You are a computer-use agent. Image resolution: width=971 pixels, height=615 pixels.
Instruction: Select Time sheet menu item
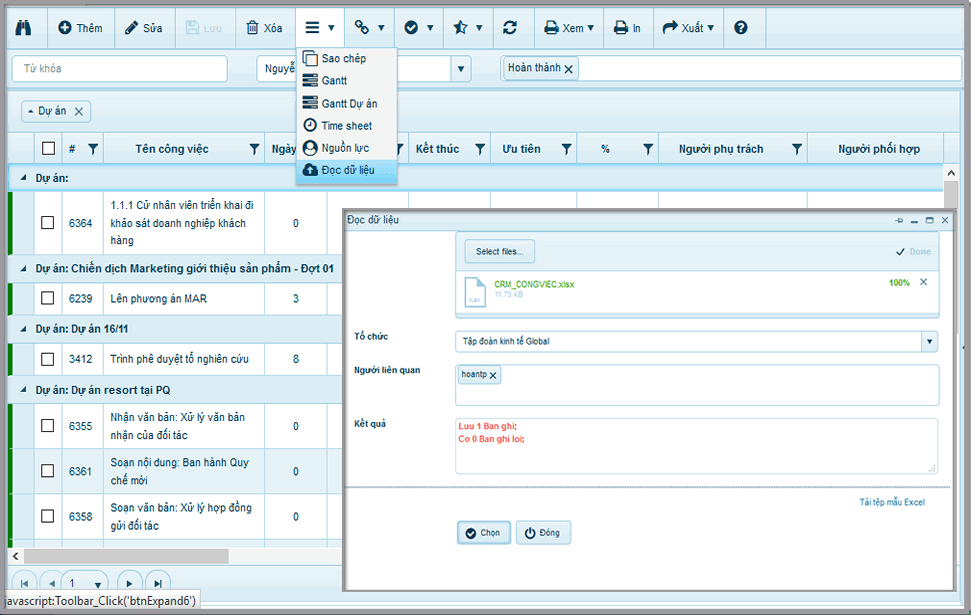coord(346,126)
